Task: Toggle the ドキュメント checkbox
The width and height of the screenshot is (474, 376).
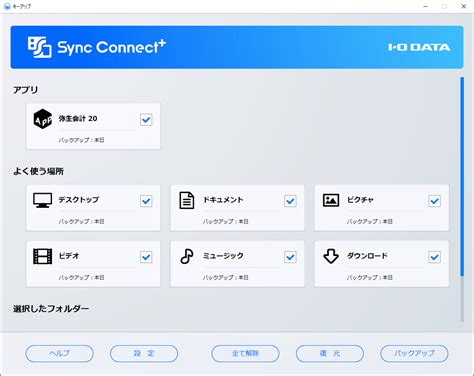Action: point(290,201)
